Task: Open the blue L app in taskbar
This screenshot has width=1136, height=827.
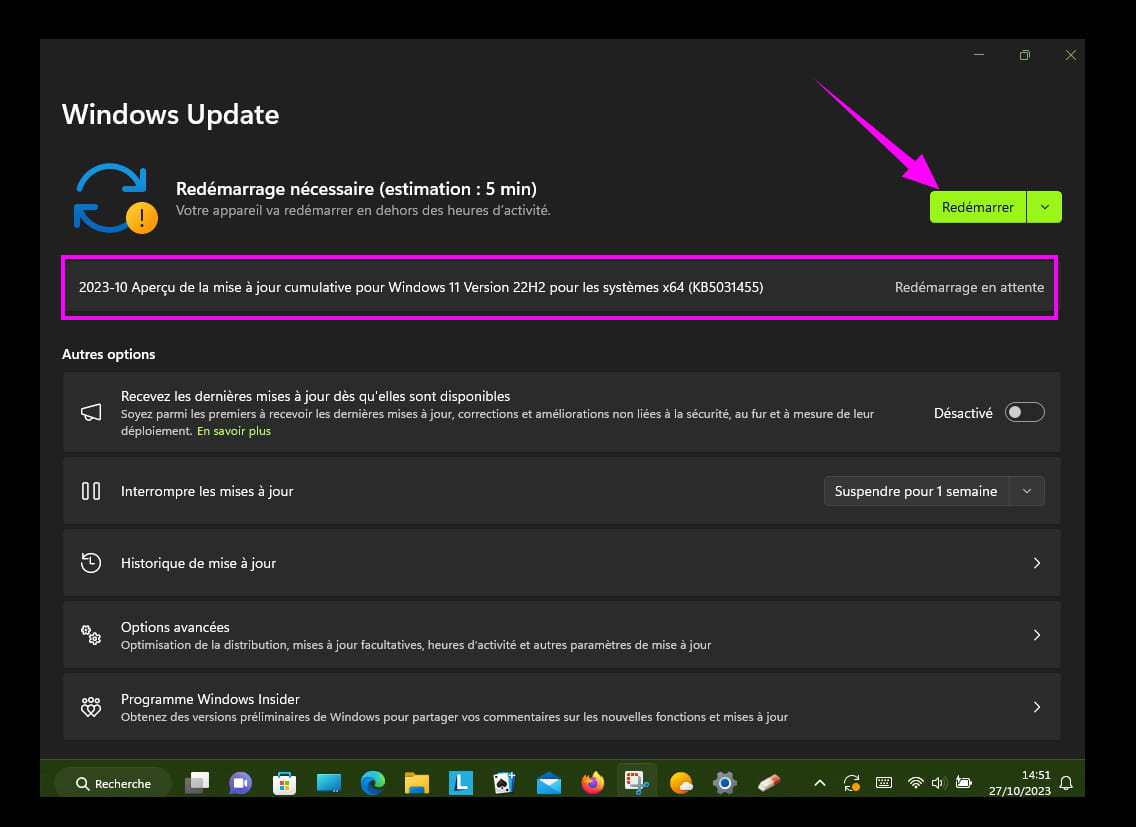Action: tap(461, 783)
